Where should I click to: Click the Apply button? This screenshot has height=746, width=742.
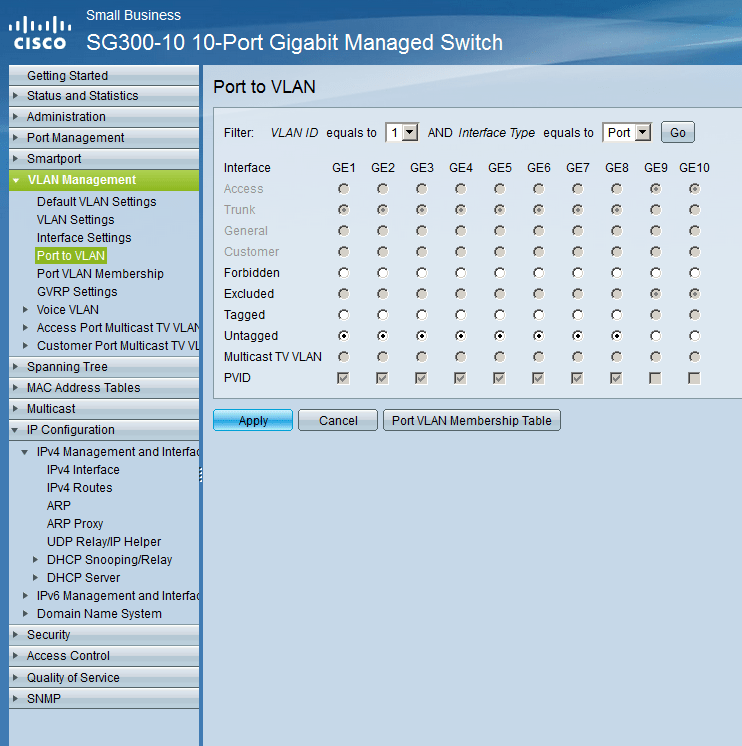click(x=253, y=421)
